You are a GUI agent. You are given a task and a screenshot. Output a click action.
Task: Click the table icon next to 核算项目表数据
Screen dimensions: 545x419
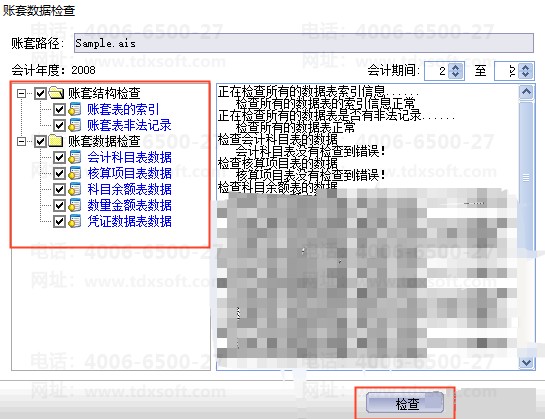click(75, 173)
